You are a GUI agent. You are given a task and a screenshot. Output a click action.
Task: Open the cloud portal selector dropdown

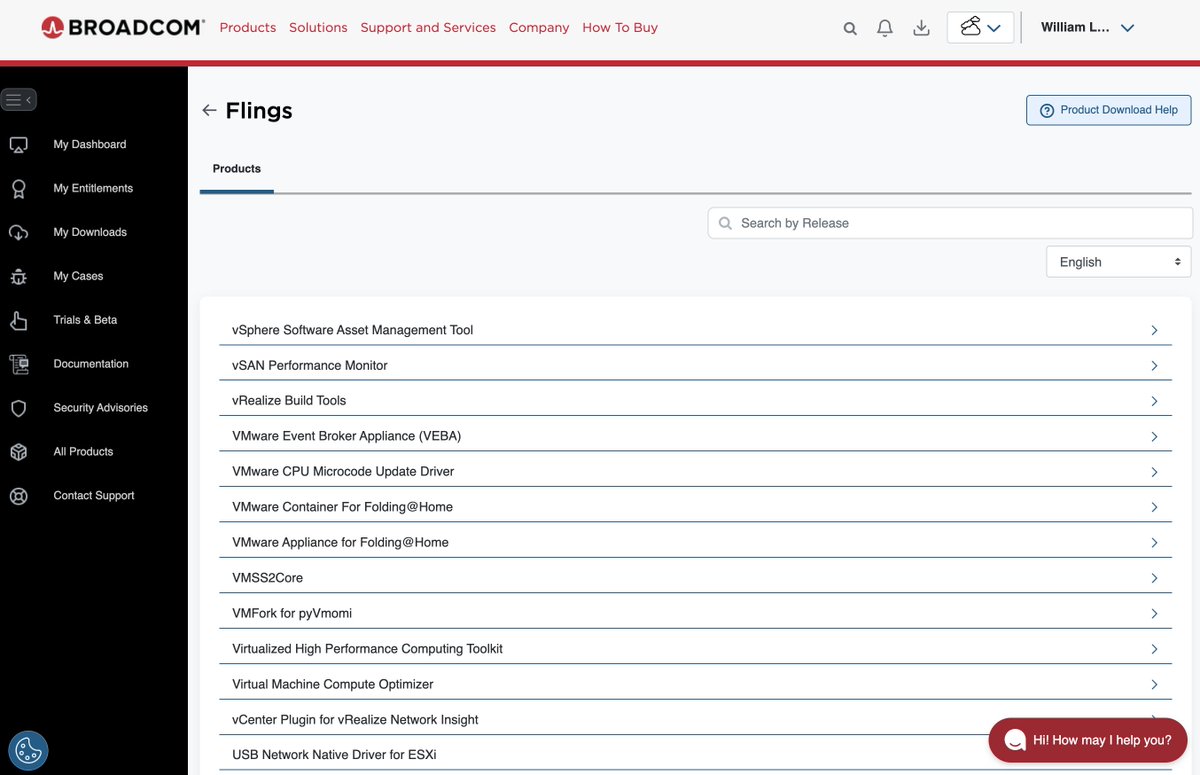pos(979,28)
